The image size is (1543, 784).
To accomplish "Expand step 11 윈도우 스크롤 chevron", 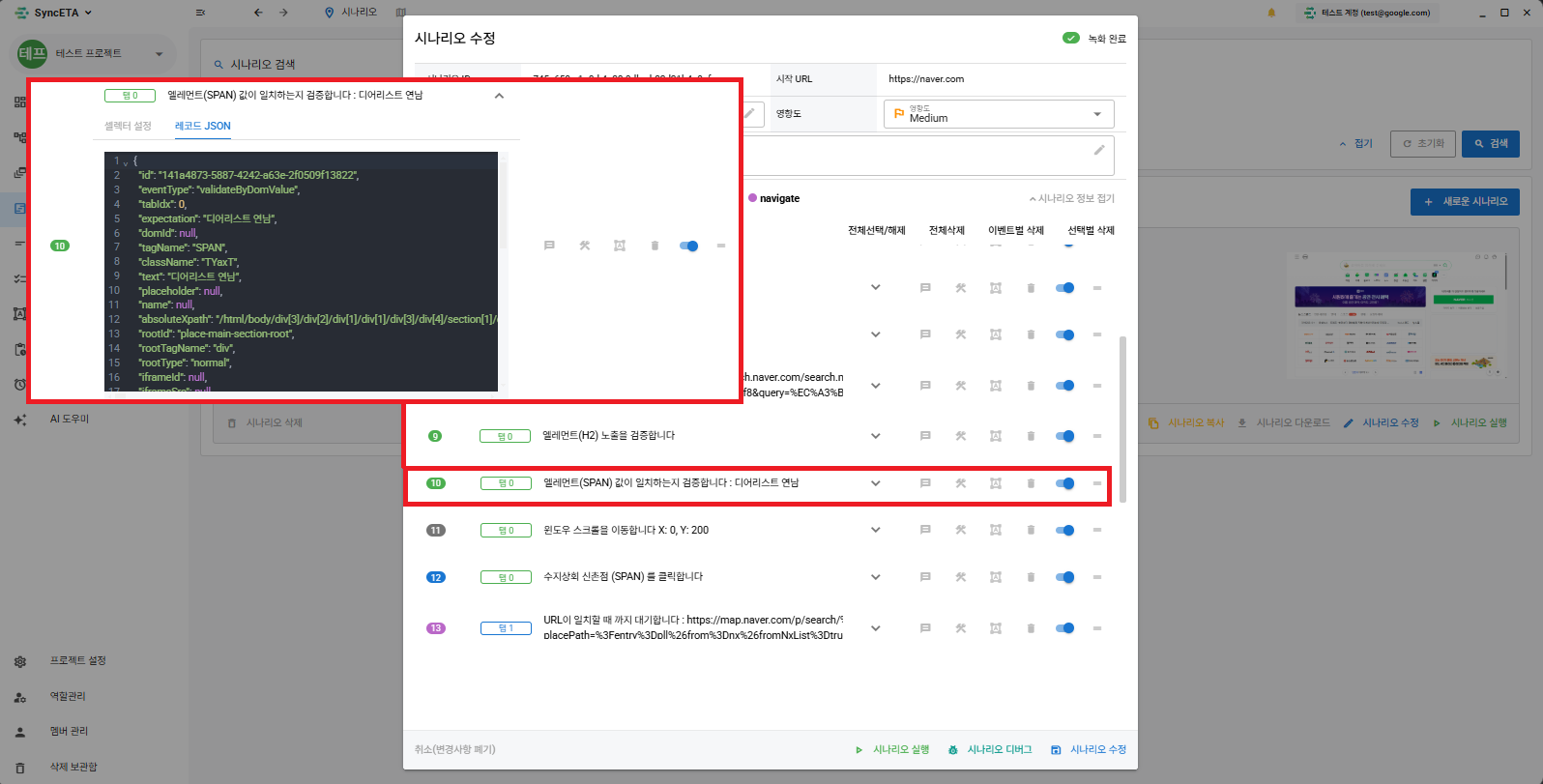I will [x=876, y=530].
